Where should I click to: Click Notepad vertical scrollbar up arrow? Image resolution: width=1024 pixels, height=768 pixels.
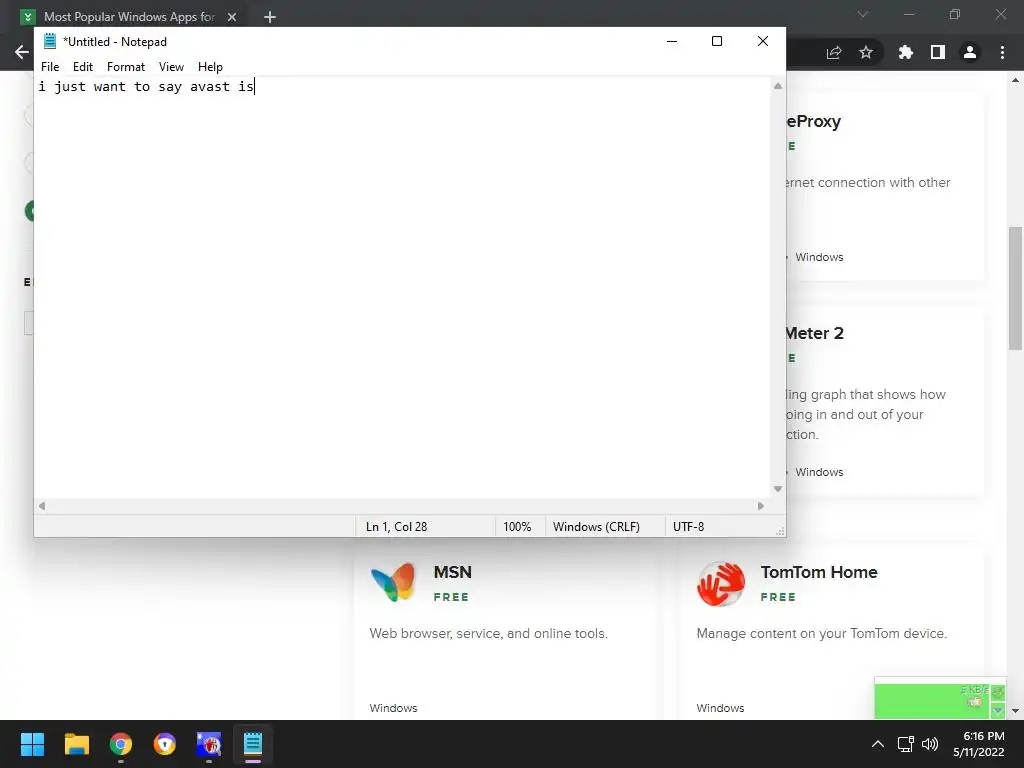click(x=778, y=86)
